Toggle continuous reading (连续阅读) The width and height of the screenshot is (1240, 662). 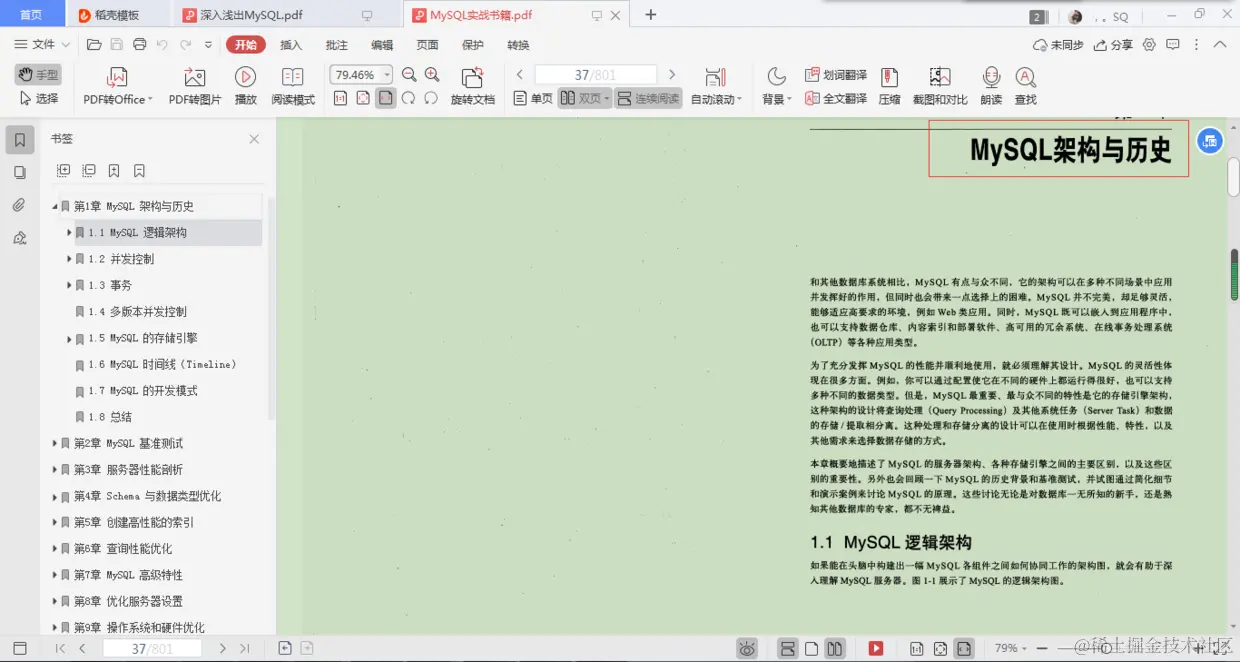648,98
